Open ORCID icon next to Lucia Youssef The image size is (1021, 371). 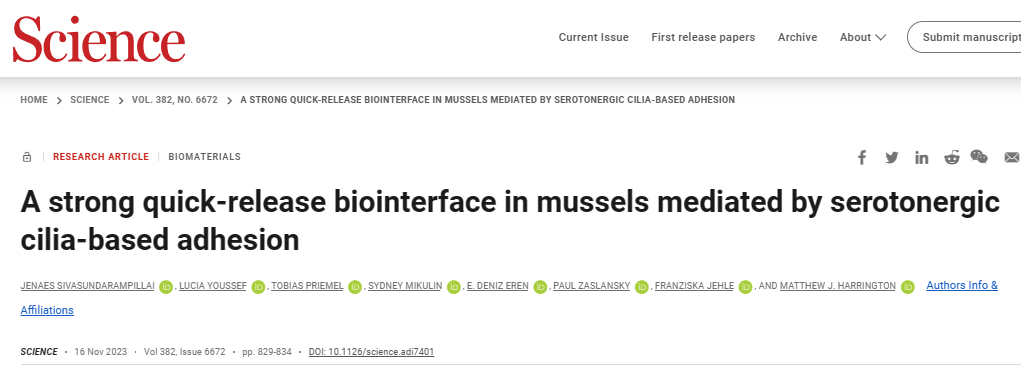(x=259, y=286)
